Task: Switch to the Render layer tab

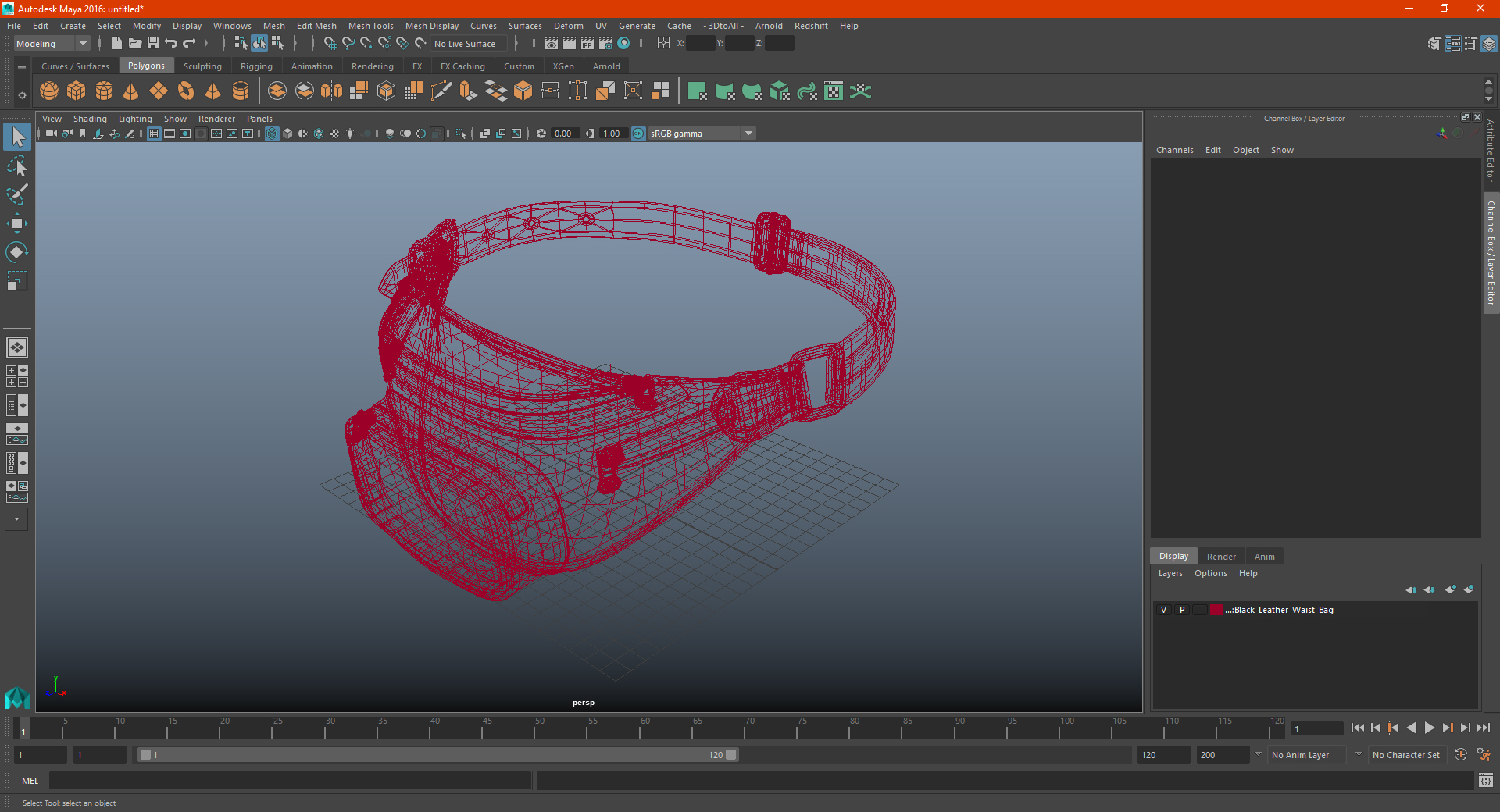Action: point(1221,557)
